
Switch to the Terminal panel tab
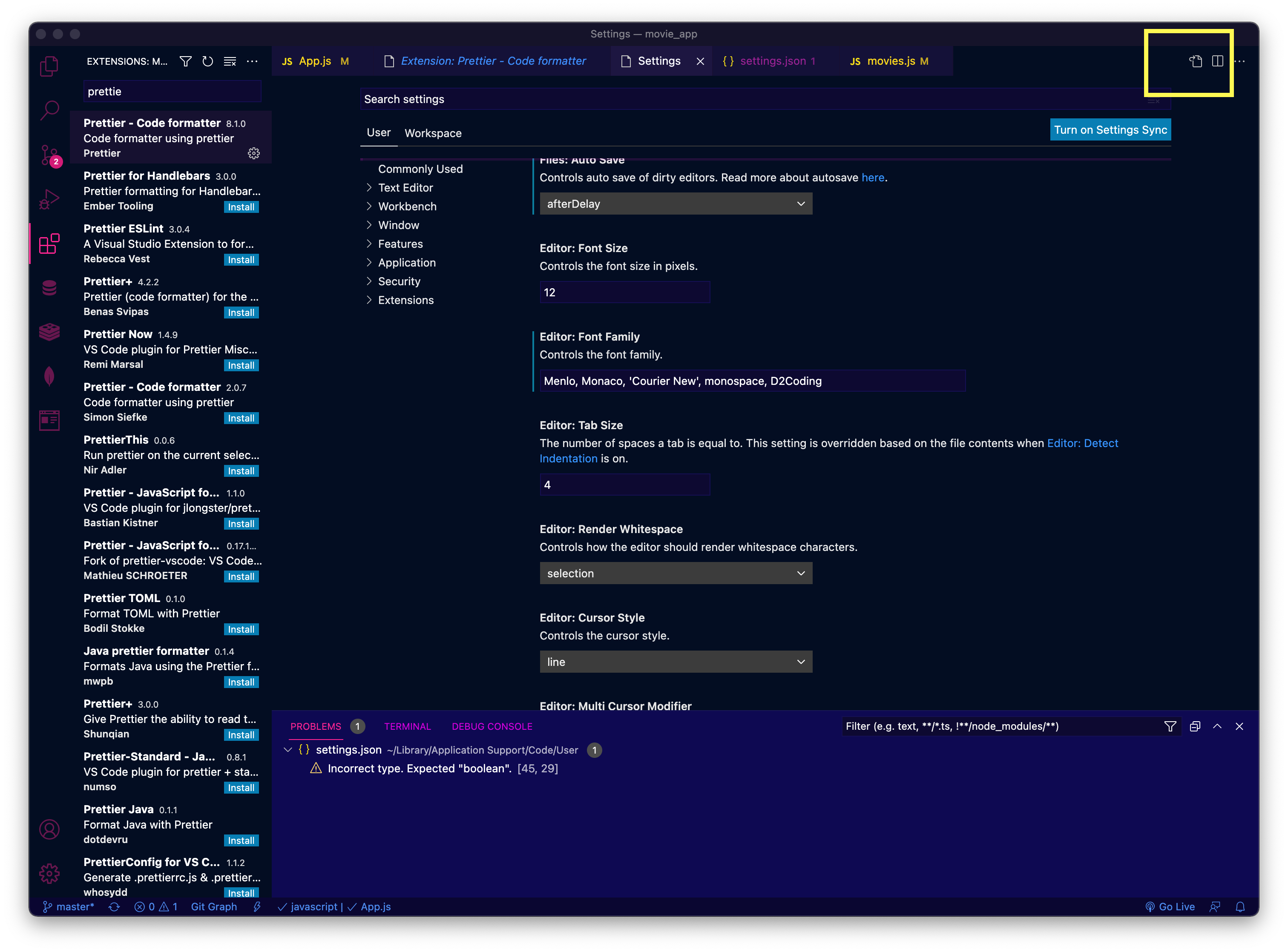tap(407, 726)
